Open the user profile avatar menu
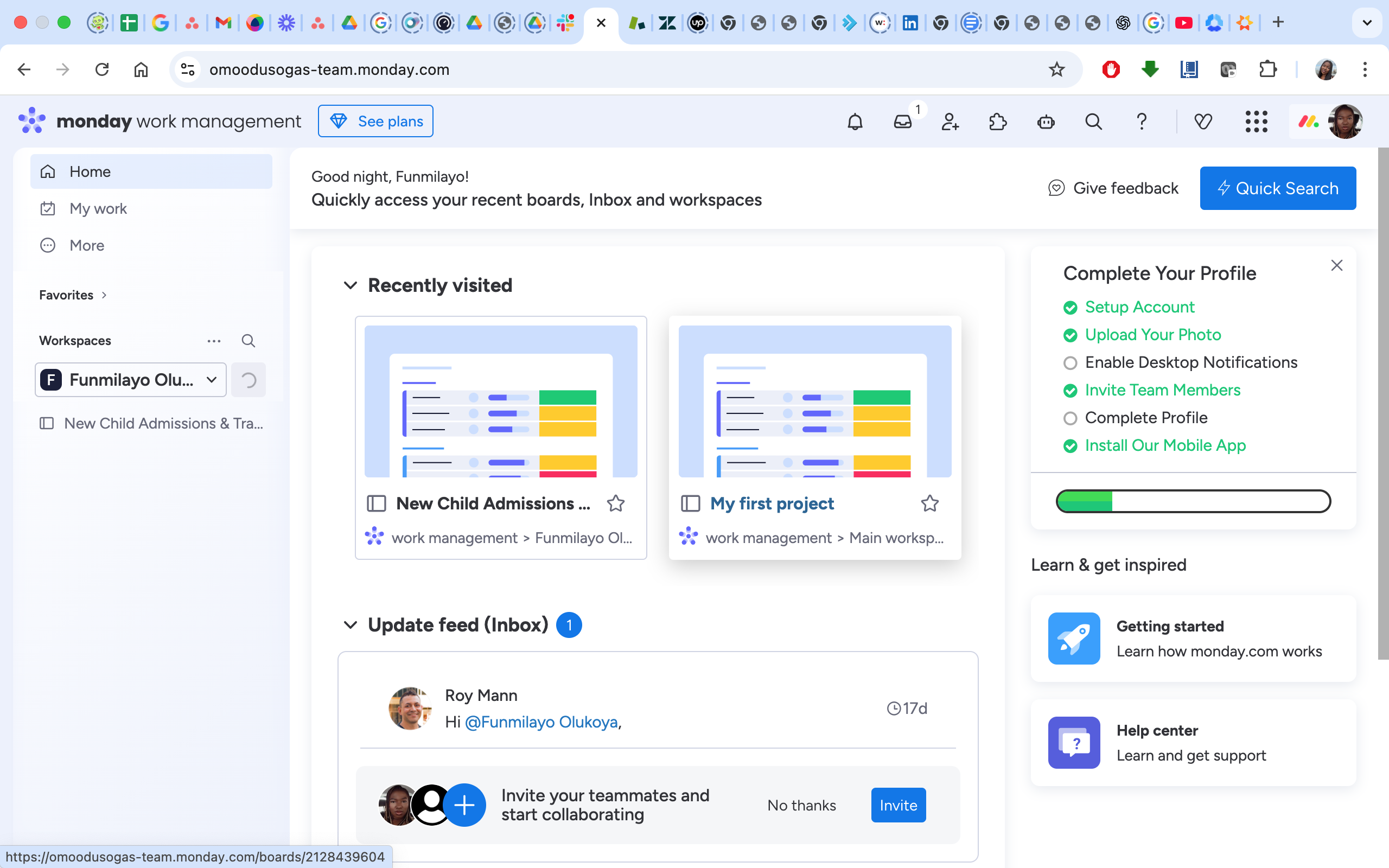Viewport: 1389px width, 868px height. point(1345,122)
